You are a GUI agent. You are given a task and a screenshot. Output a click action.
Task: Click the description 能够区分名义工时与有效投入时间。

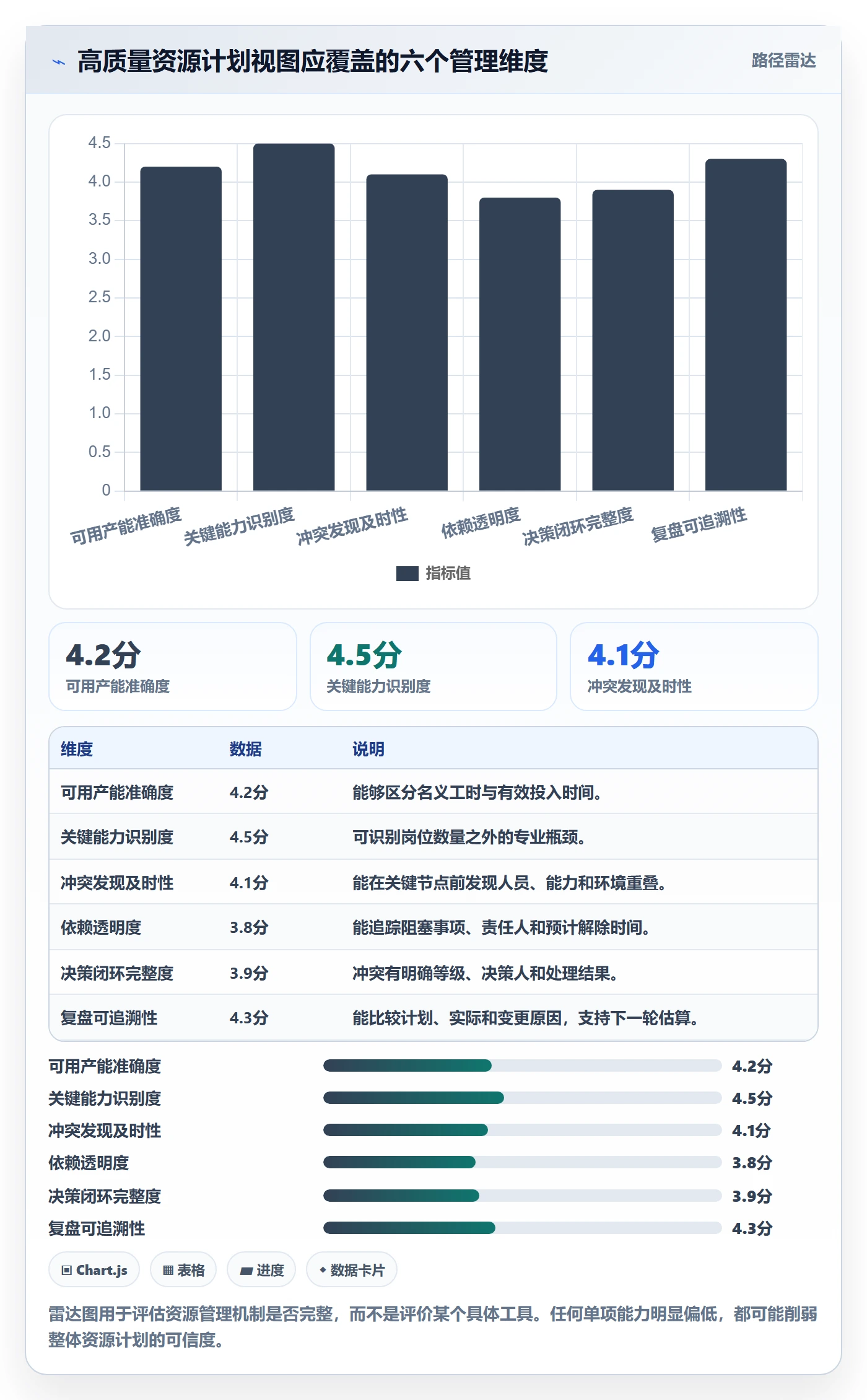[x=477, y=792]
